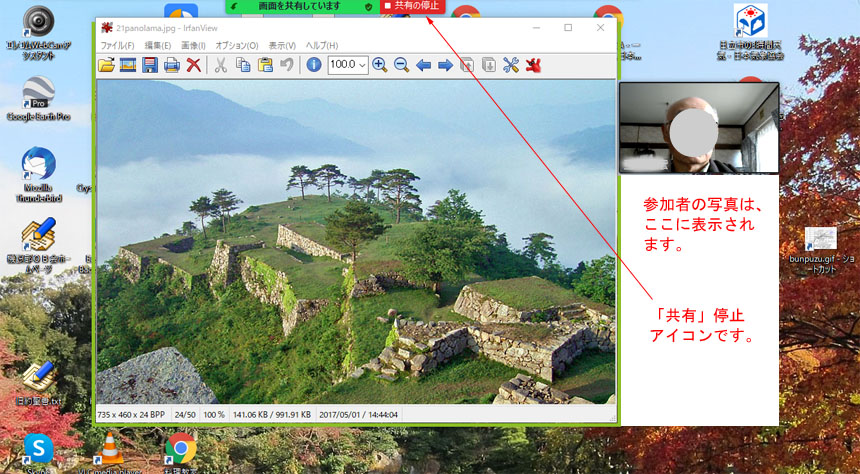
Task: Click the 2017/05/01 / 14:44:04 date status
Action: (x=359, y=415)
